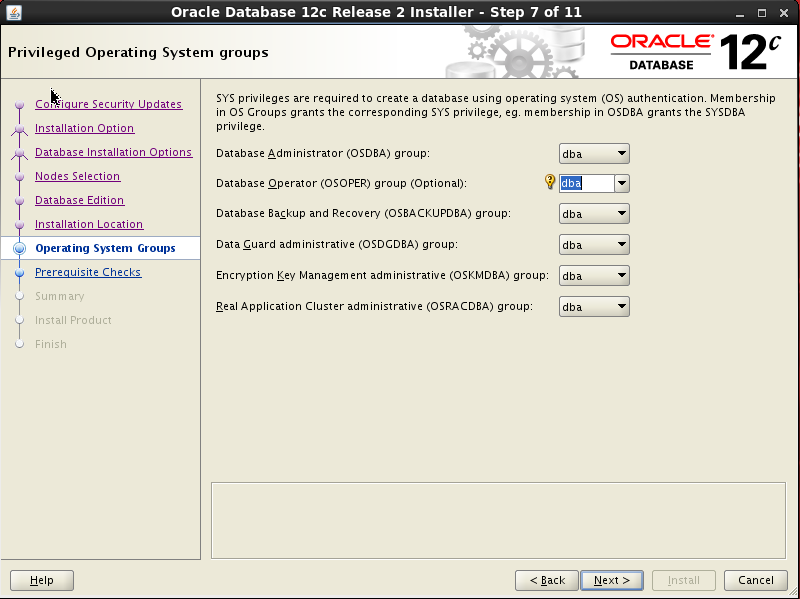
Task: Click the Summary step indicator circle
Action: click(x=20, y=296)
